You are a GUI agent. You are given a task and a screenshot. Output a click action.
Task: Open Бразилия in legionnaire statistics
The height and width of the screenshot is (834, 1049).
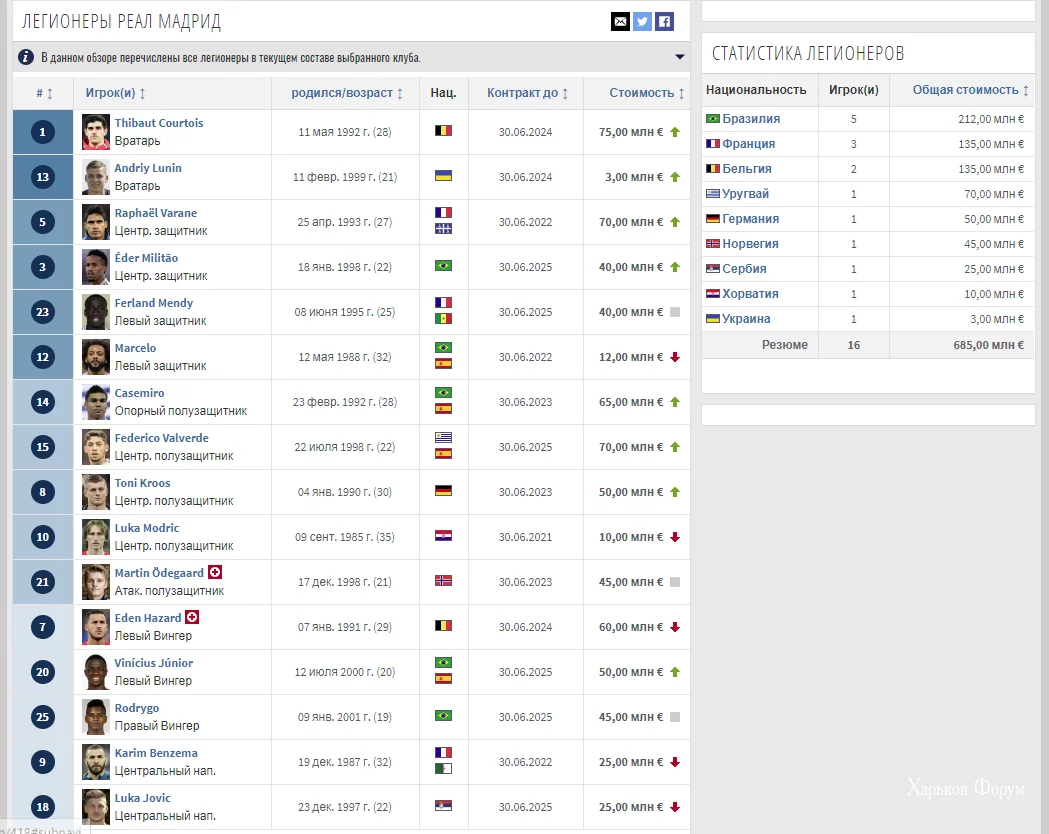pos(751,118)
